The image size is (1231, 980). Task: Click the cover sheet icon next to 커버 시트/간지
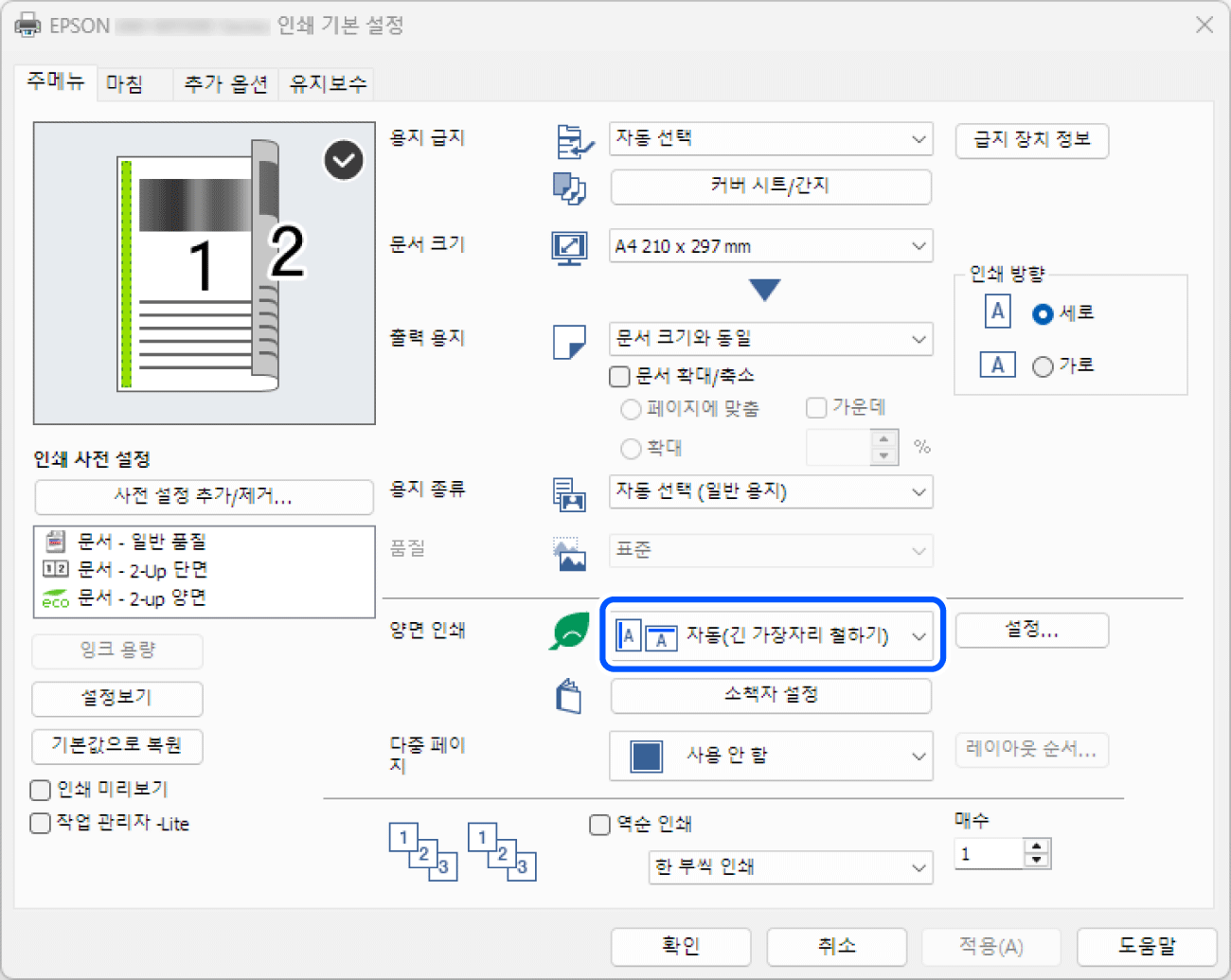coord(569,187)
